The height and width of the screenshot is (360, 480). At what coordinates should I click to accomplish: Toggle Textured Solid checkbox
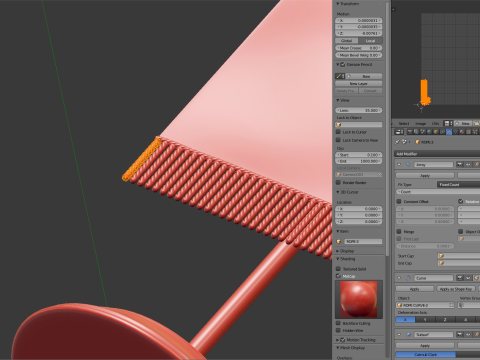coord(338,269)
